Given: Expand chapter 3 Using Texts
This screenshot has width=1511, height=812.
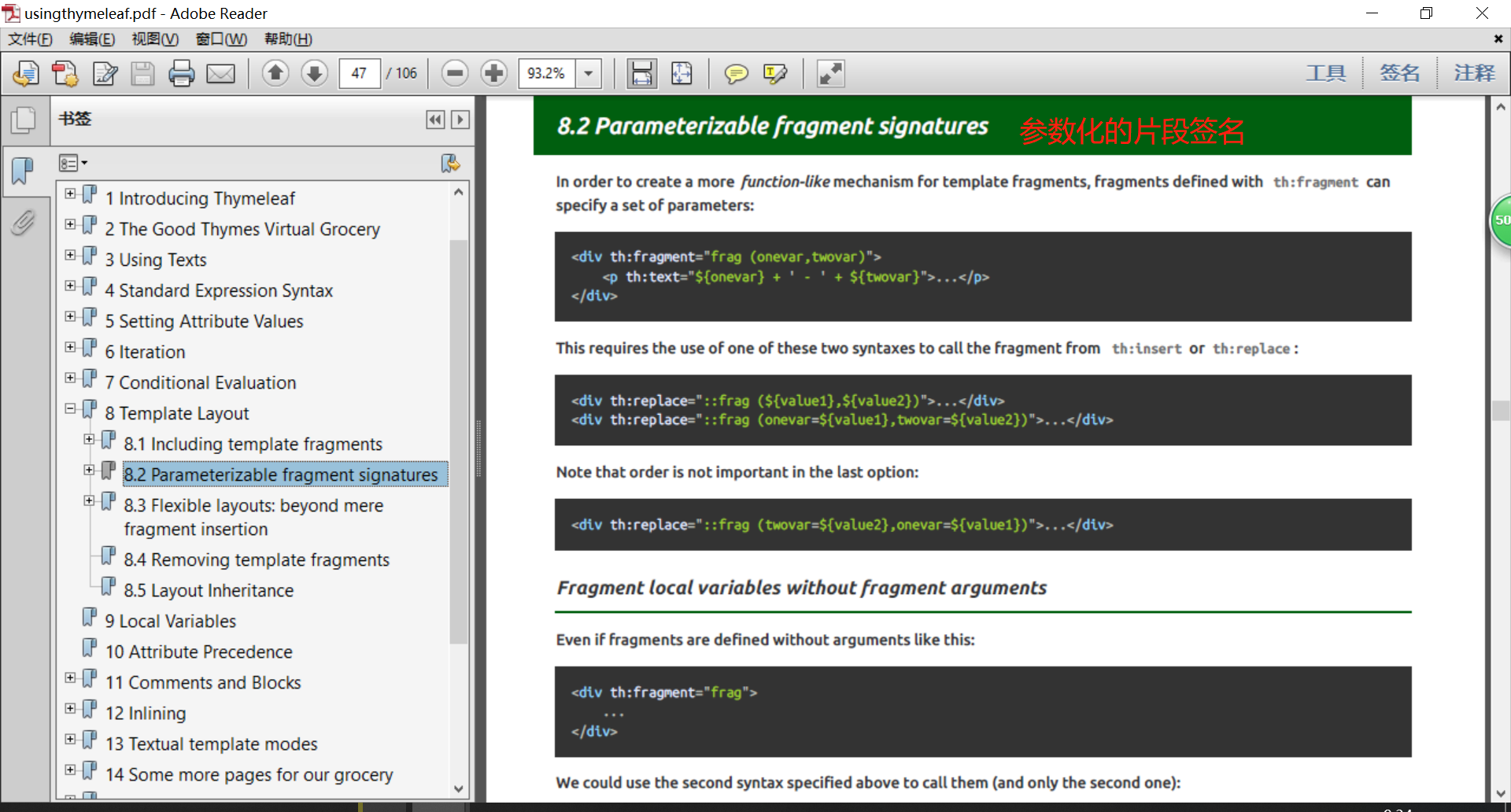Looking at the screenshot, I should (70, 255).
